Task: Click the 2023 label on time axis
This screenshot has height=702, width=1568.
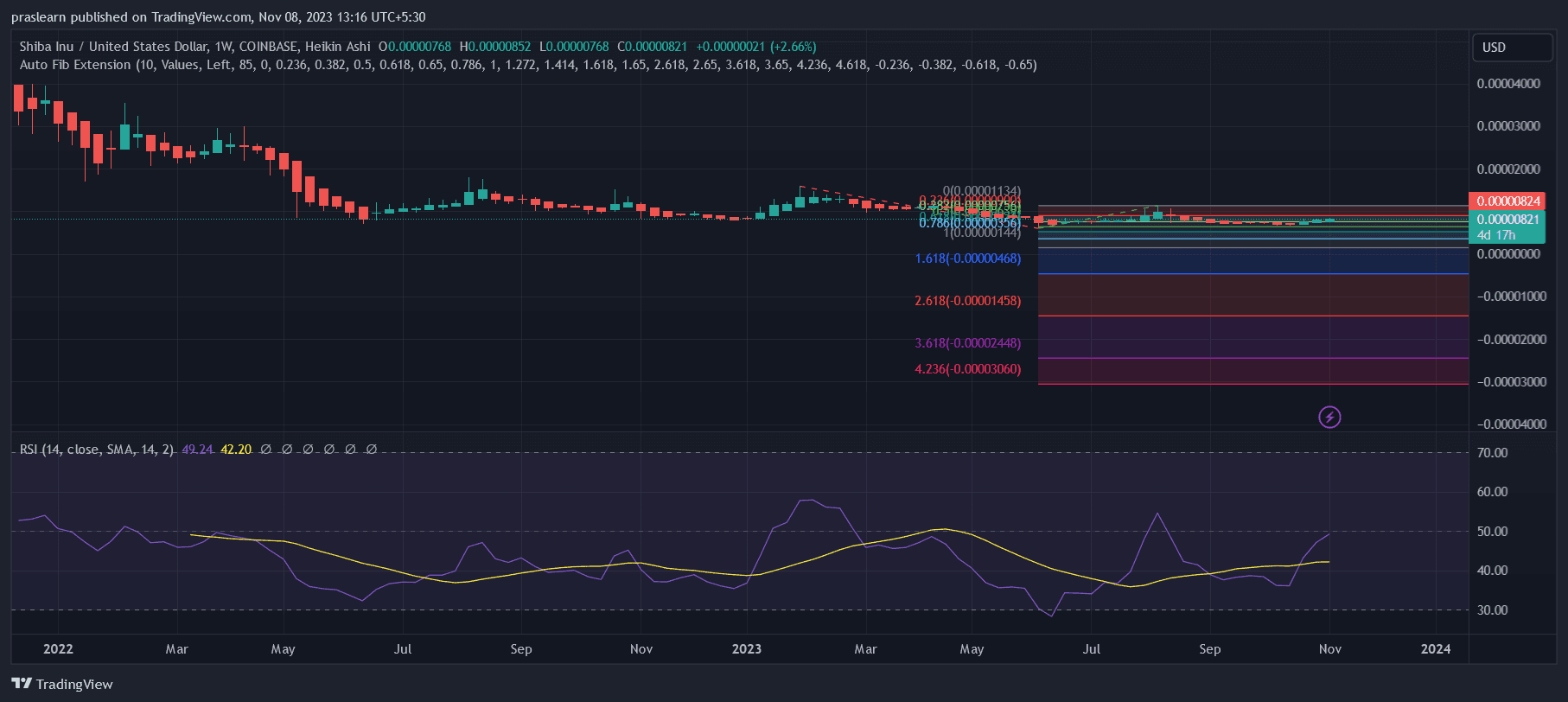Action: click(747, 649)
